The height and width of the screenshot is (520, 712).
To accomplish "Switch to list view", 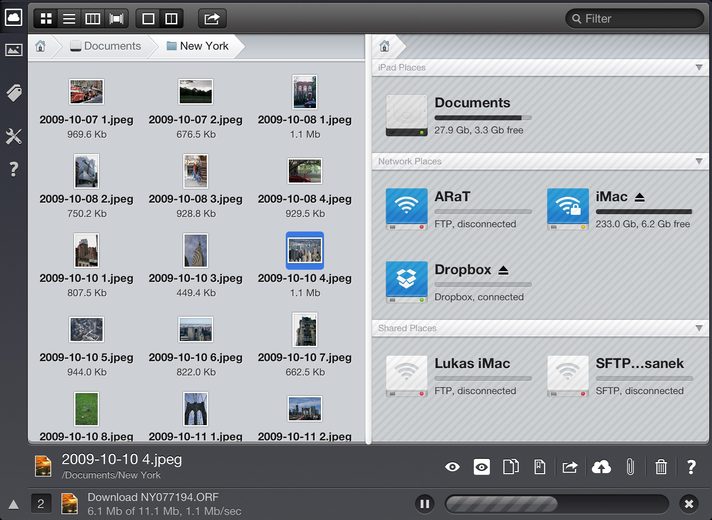I will [x=69, y=19].
